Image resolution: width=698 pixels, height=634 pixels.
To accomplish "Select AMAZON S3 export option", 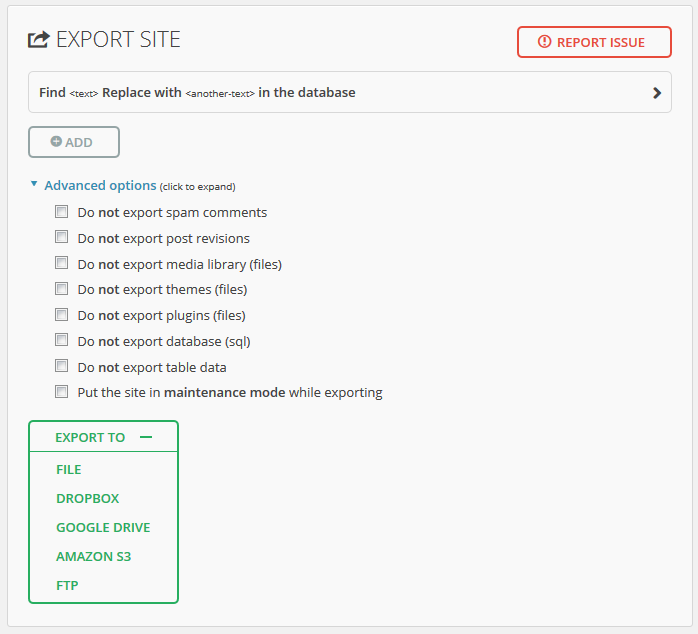I will coord(93,557).
